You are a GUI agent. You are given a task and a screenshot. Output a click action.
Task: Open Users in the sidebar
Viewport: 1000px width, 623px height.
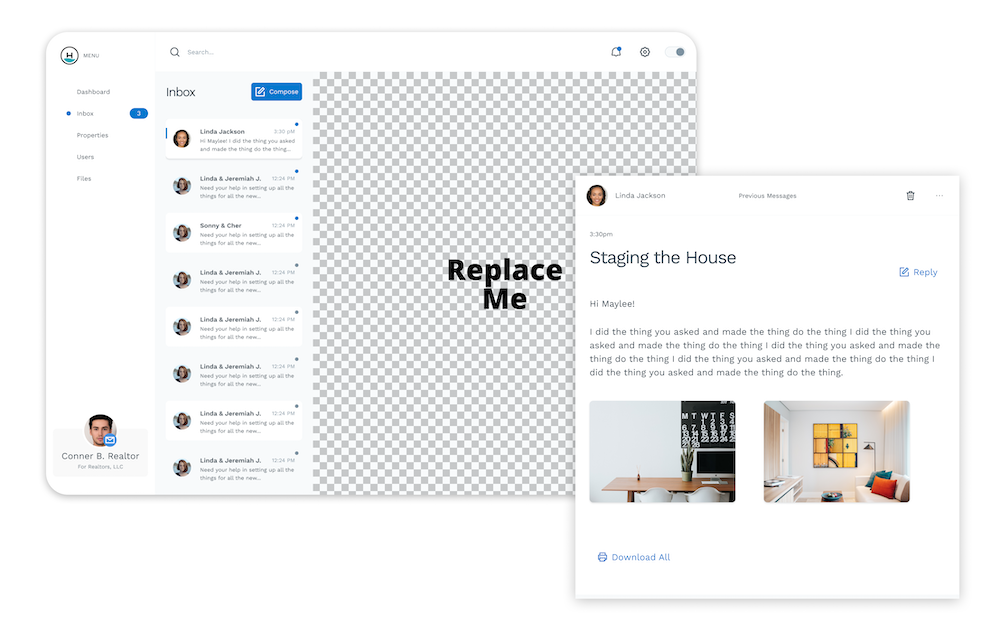85,157
